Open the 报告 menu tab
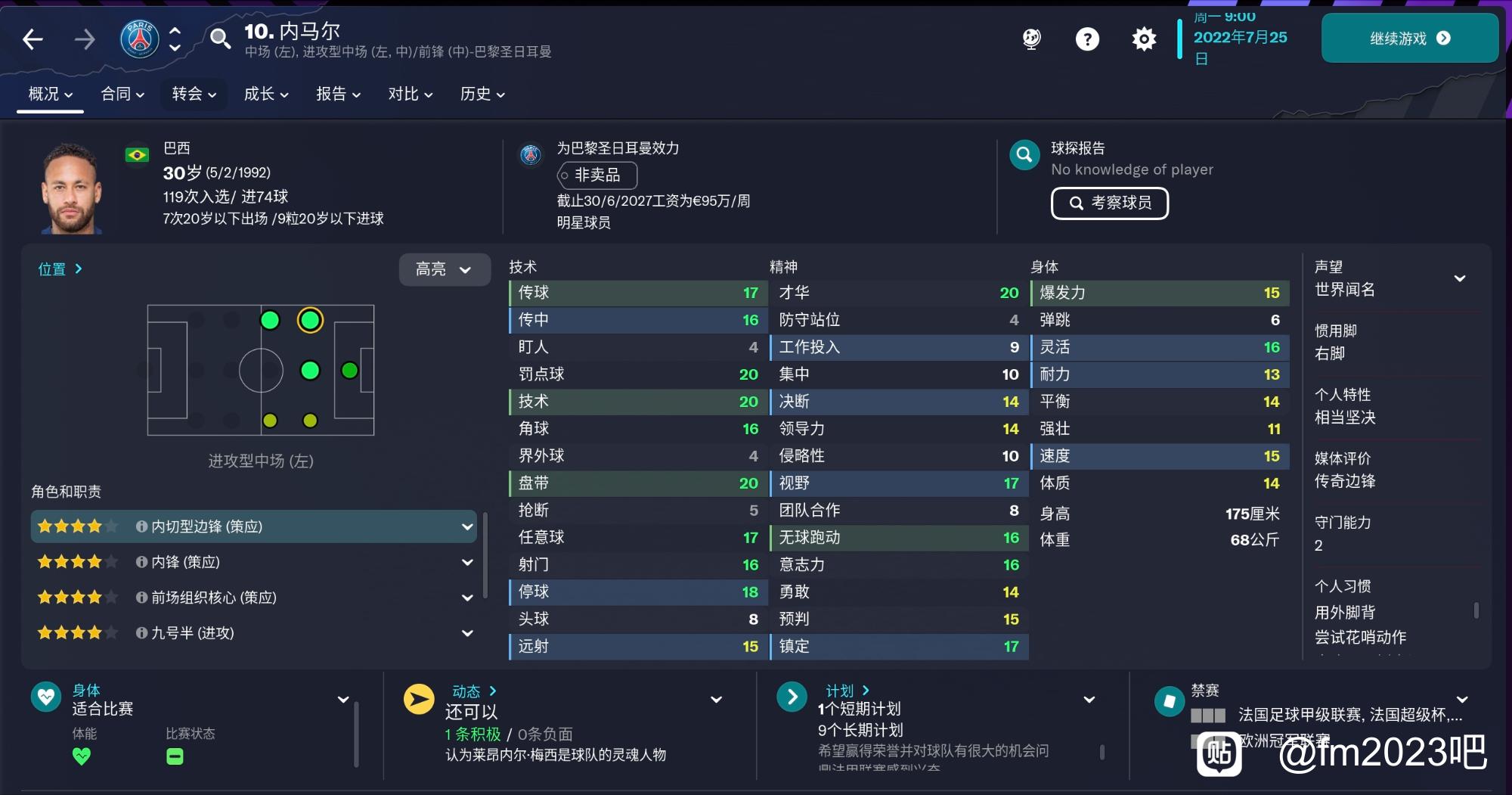This screenshot has height=795, width=1512. 338,94
